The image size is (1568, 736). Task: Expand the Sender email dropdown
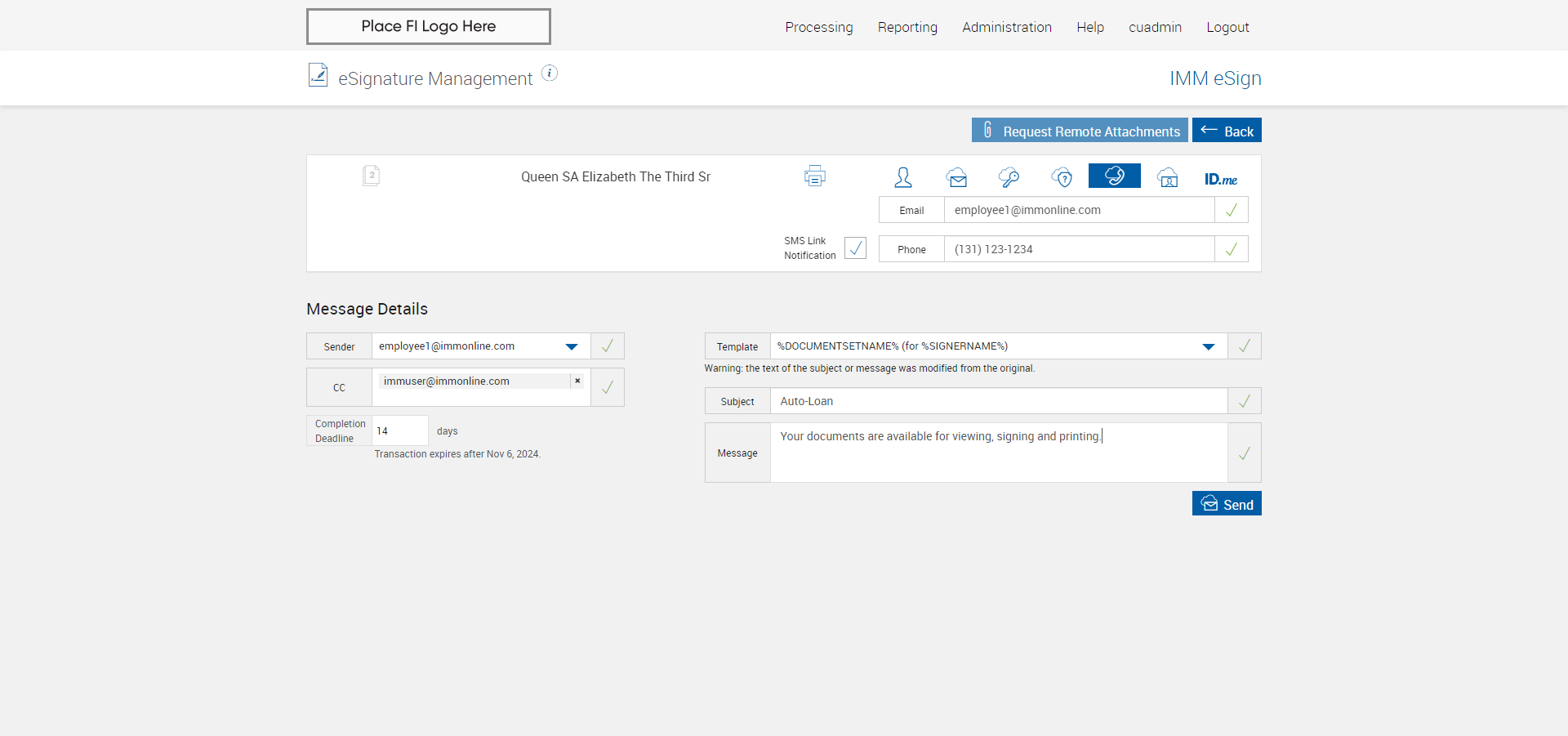point(572,346)
